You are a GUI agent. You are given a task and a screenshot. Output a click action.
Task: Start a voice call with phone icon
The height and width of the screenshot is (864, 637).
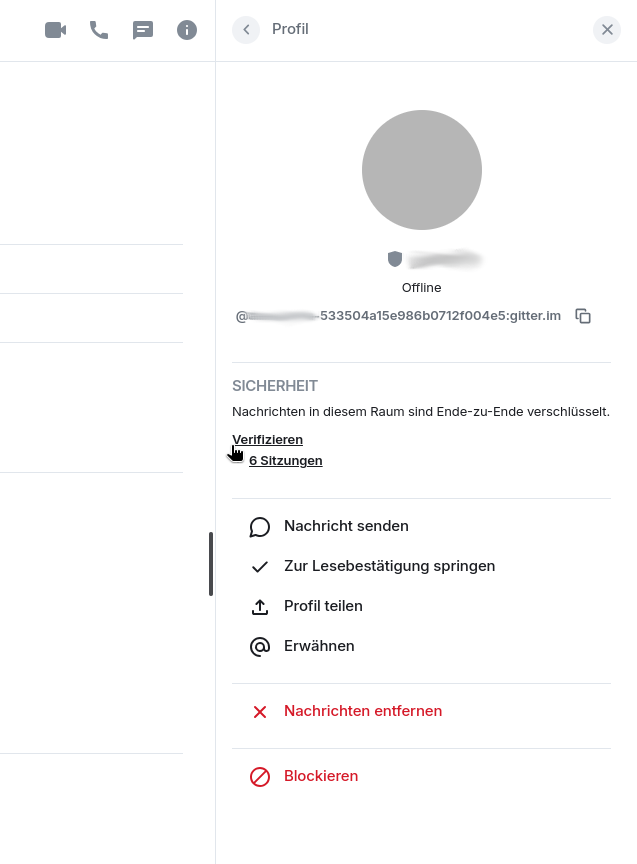pos(99,30)
